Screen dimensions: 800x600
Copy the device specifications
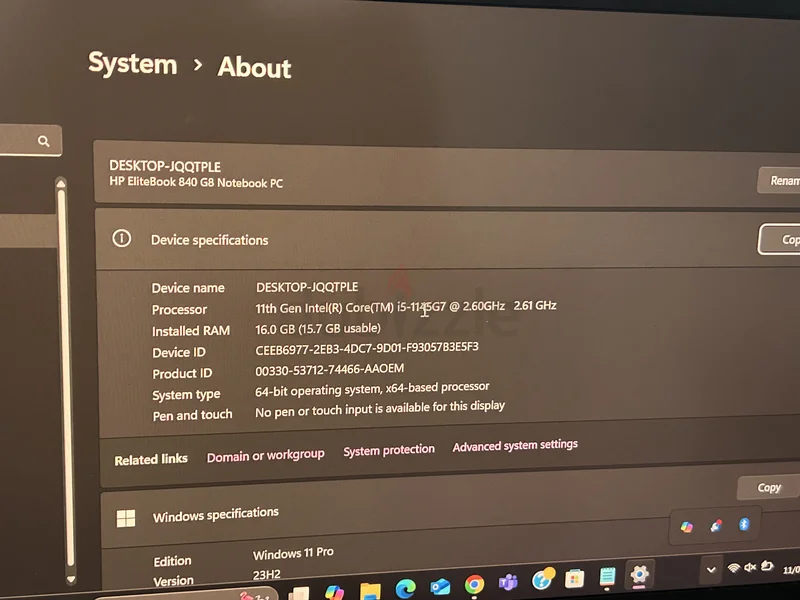click(x=779, y=239)
